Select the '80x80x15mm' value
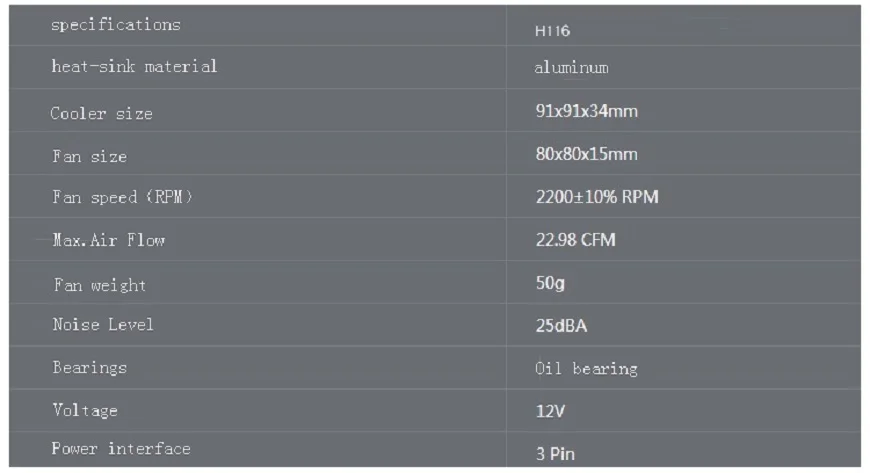 tap(586, 154)
